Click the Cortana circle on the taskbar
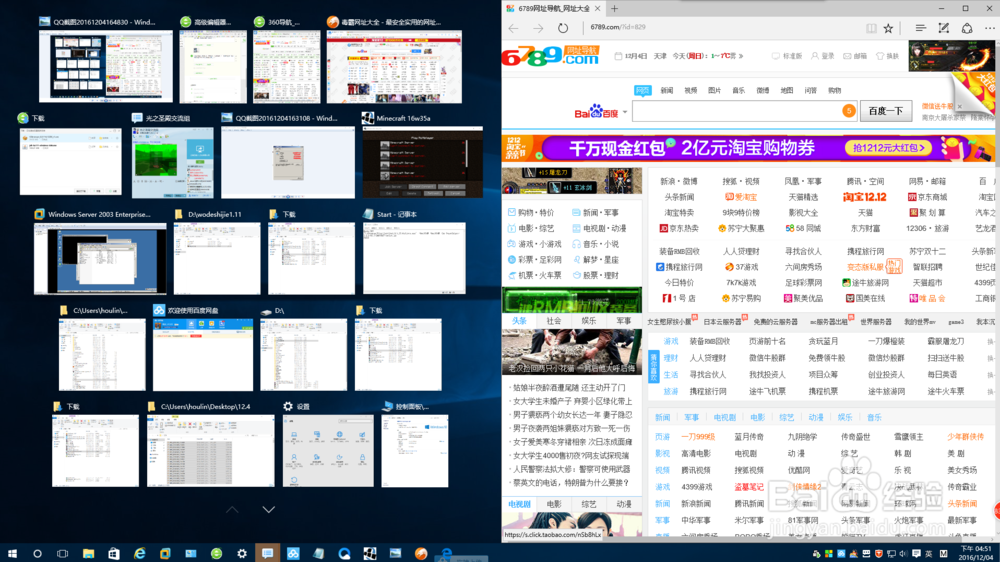Screen dimensions: 1000x562 pos(37,553)
